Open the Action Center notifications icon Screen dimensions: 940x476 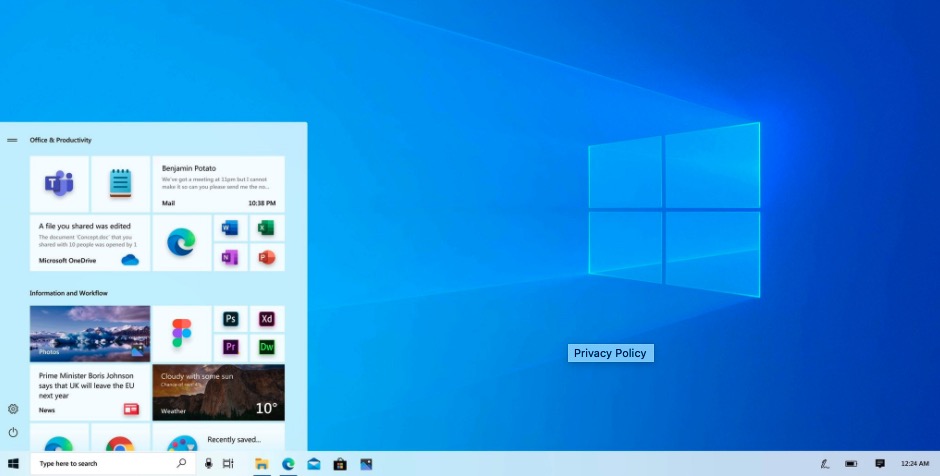click(x=880, y=463)
